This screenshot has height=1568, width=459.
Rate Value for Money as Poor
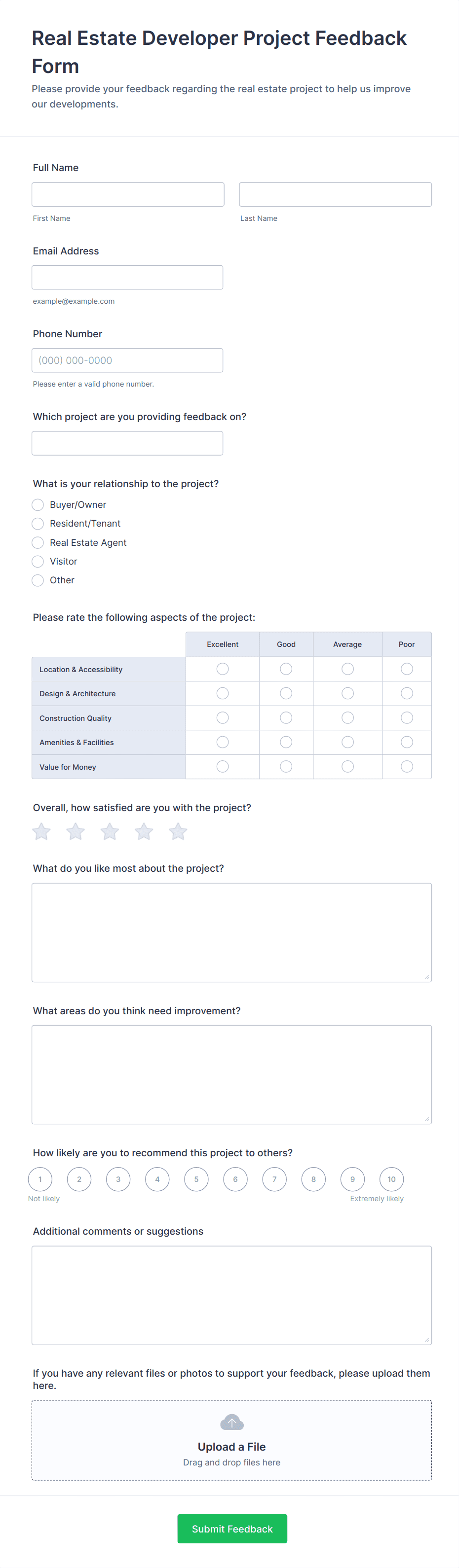[x=407, y=766]
